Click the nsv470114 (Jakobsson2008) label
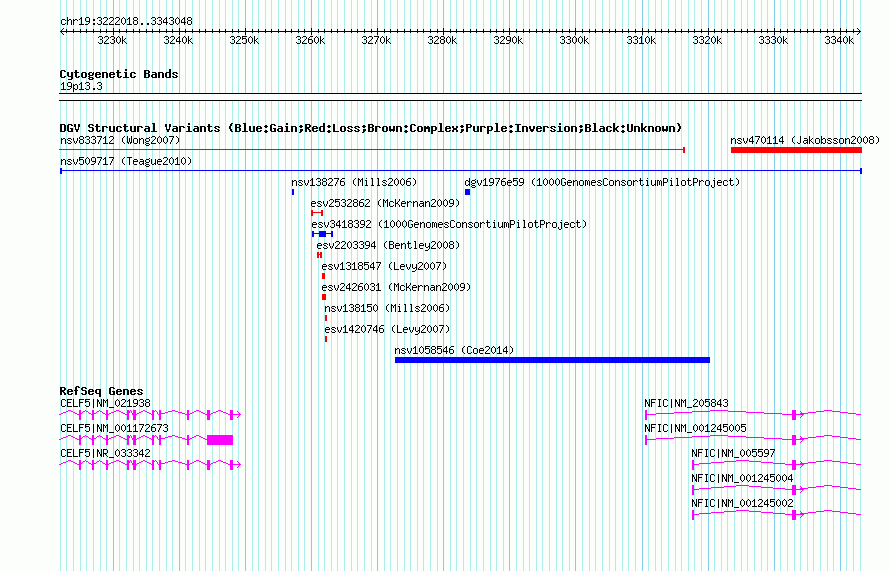This screenshot has width=890, height=571. pos(804,140)
